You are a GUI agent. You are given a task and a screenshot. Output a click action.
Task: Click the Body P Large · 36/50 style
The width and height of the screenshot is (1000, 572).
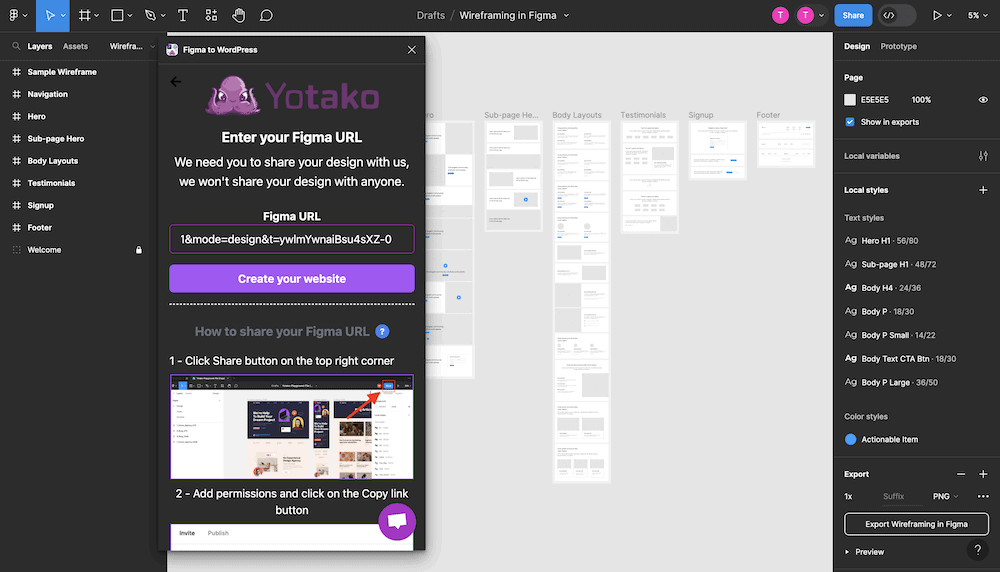(x=891, y=382)
